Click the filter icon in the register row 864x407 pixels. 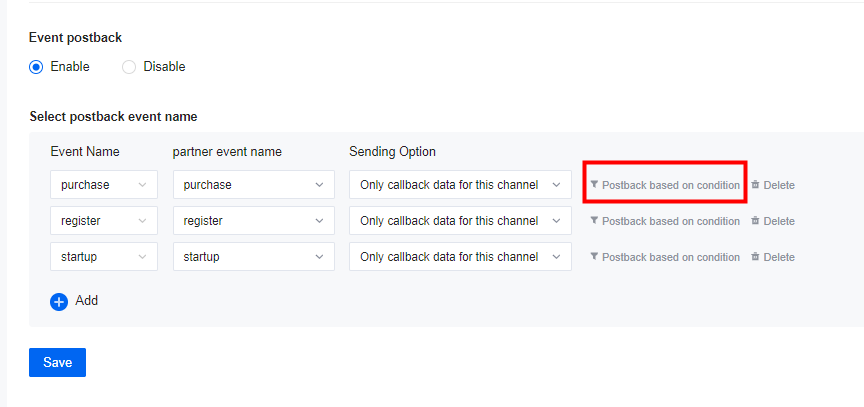594,221
